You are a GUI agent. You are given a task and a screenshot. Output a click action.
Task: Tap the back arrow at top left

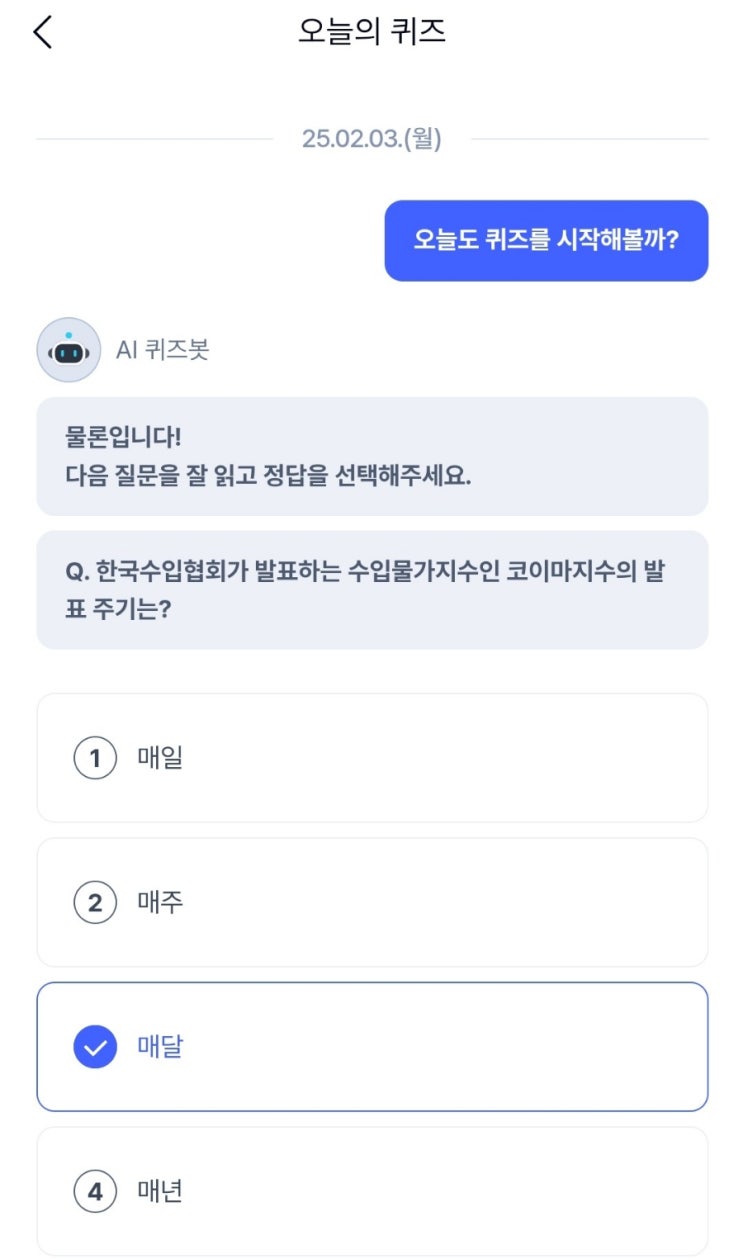(x=42, y=32)
